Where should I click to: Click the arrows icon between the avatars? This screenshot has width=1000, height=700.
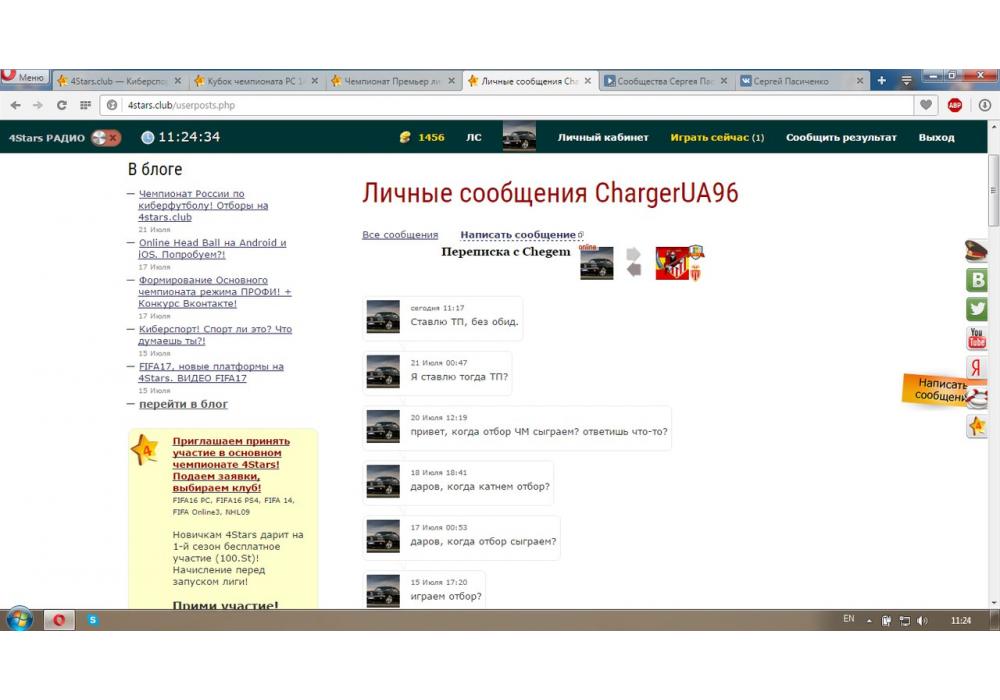(x=633, y=262)
